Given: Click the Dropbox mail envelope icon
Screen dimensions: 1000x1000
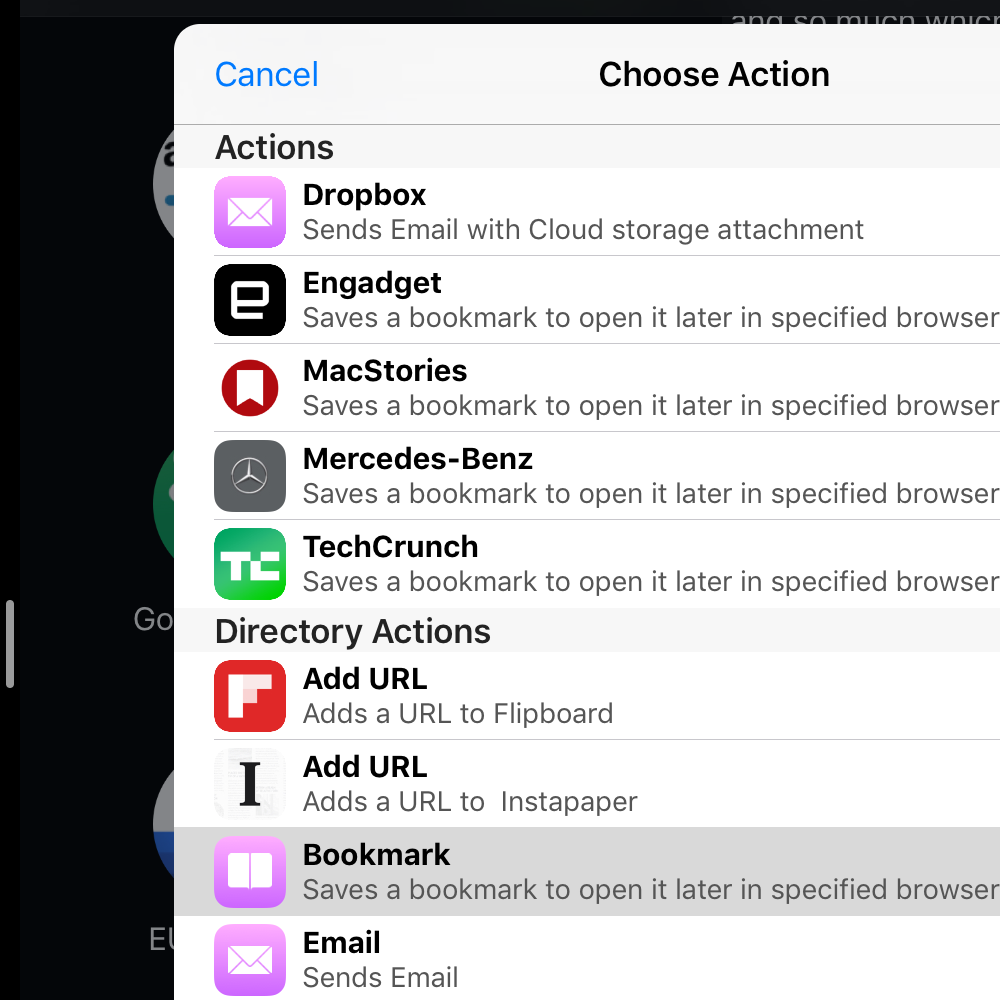Looking at the screenshot, I should pos(250,212).
